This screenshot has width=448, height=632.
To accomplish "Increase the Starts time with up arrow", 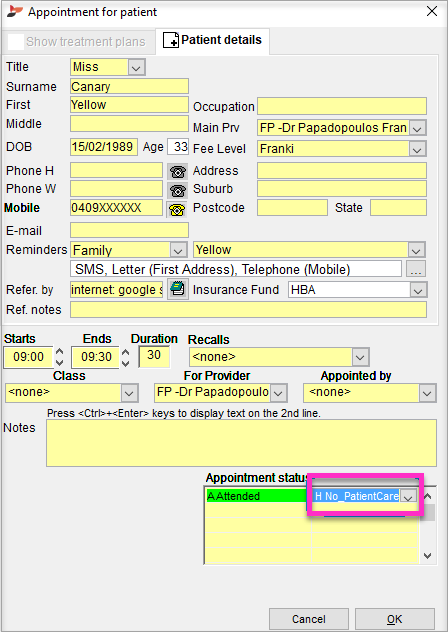I will (60, 352).
